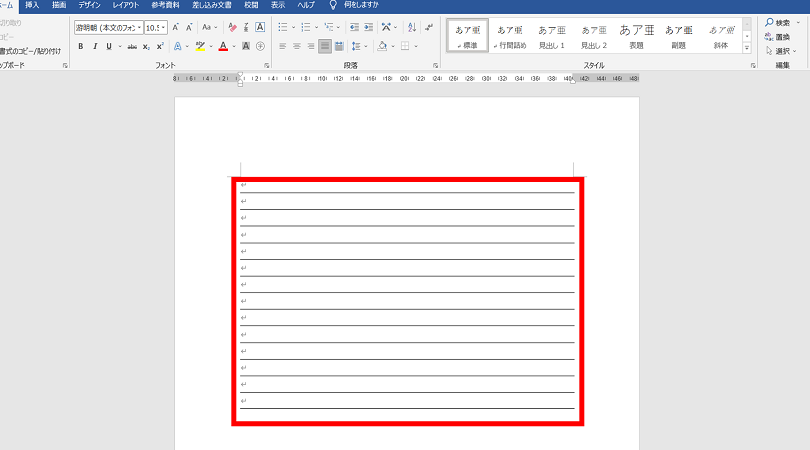Toggle strikethrough formatting

[132, 46]
